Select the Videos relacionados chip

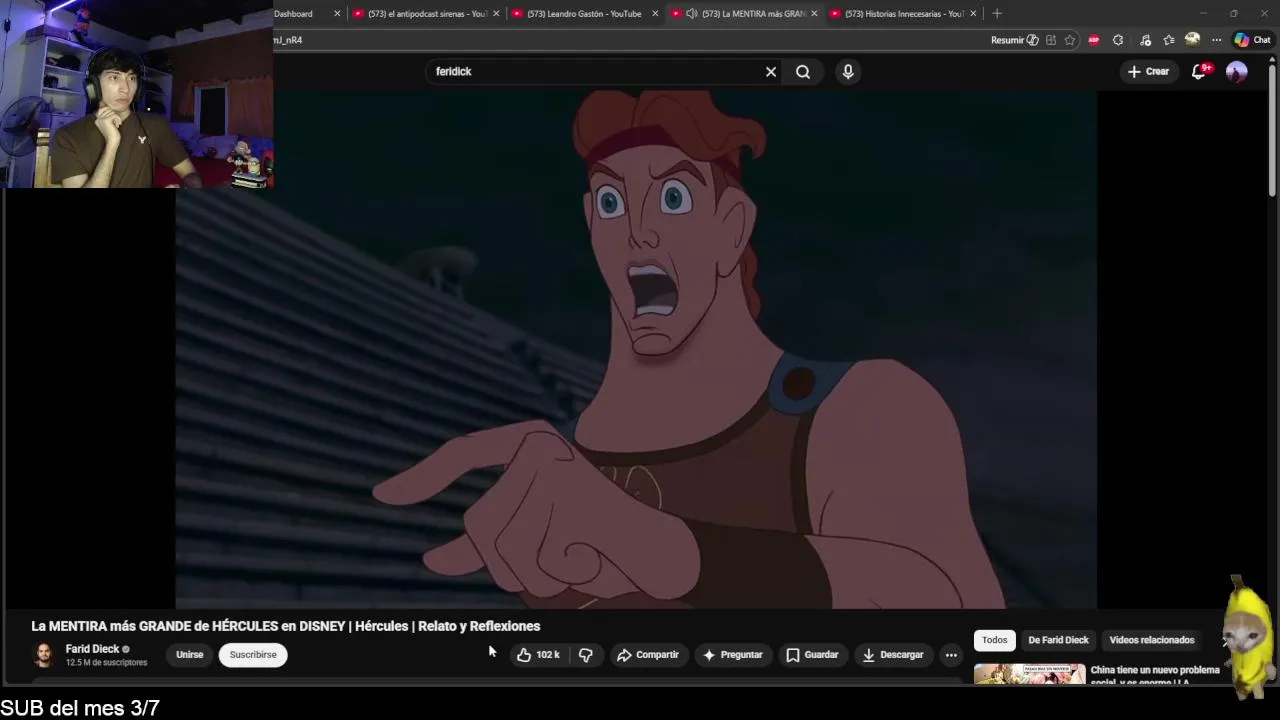tap(1152, 640)
